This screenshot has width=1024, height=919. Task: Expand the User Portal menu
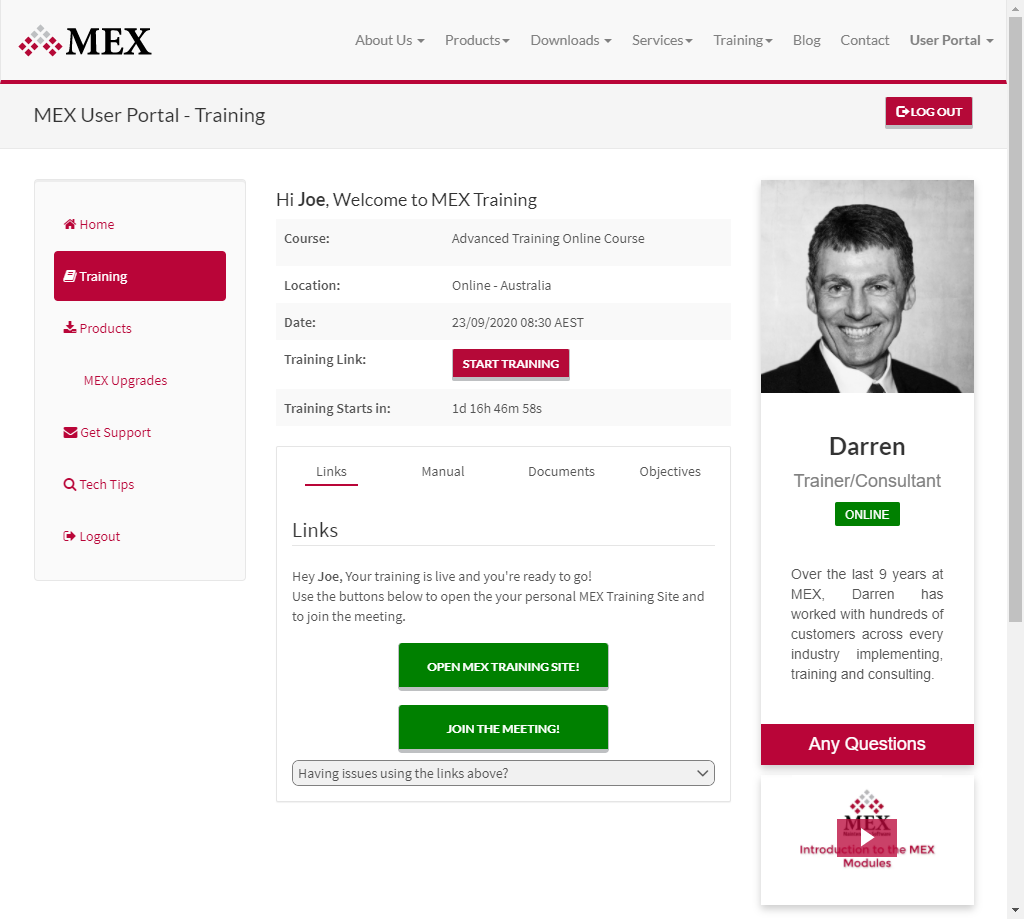(x=952, y=40)
